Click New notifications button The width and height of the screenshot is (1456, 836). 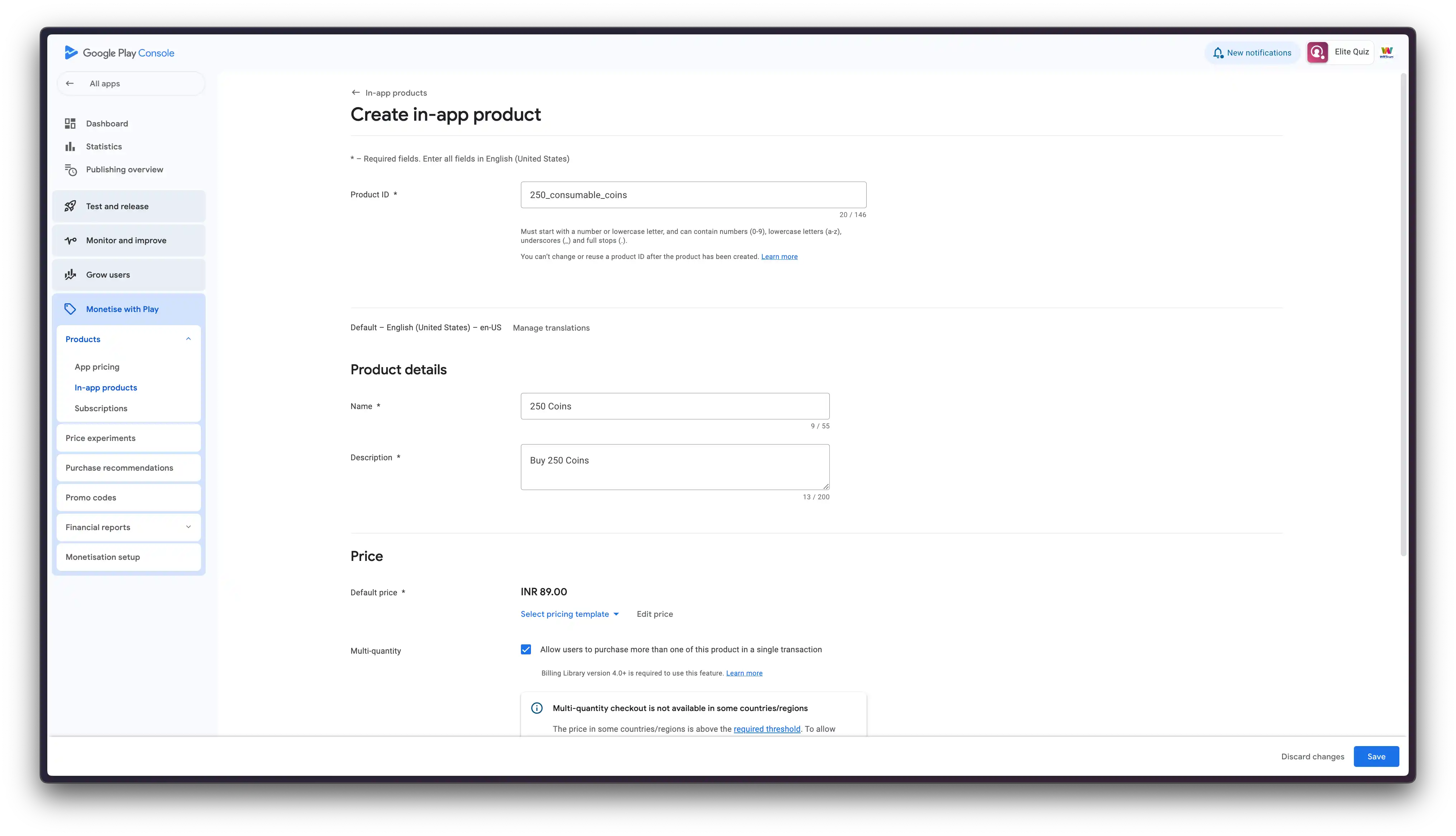click(1252, 53)
